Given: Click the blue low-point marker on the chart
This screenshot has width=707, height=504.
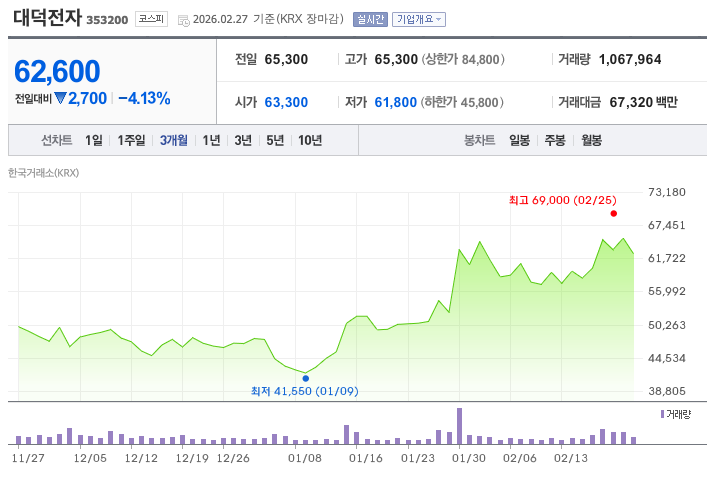Looking at the screenshot, I should [x=306, y=379].
